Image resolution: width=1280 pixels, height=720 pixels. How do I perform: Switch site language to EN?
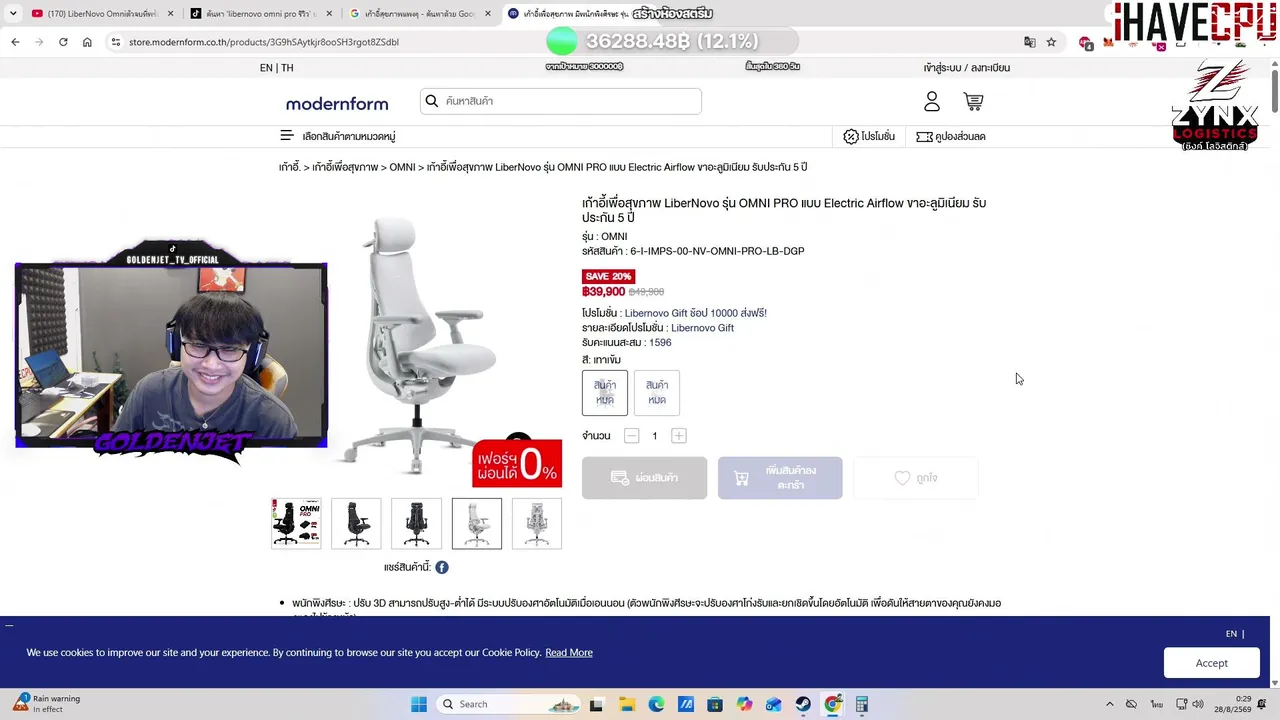(x=266, y=68)
